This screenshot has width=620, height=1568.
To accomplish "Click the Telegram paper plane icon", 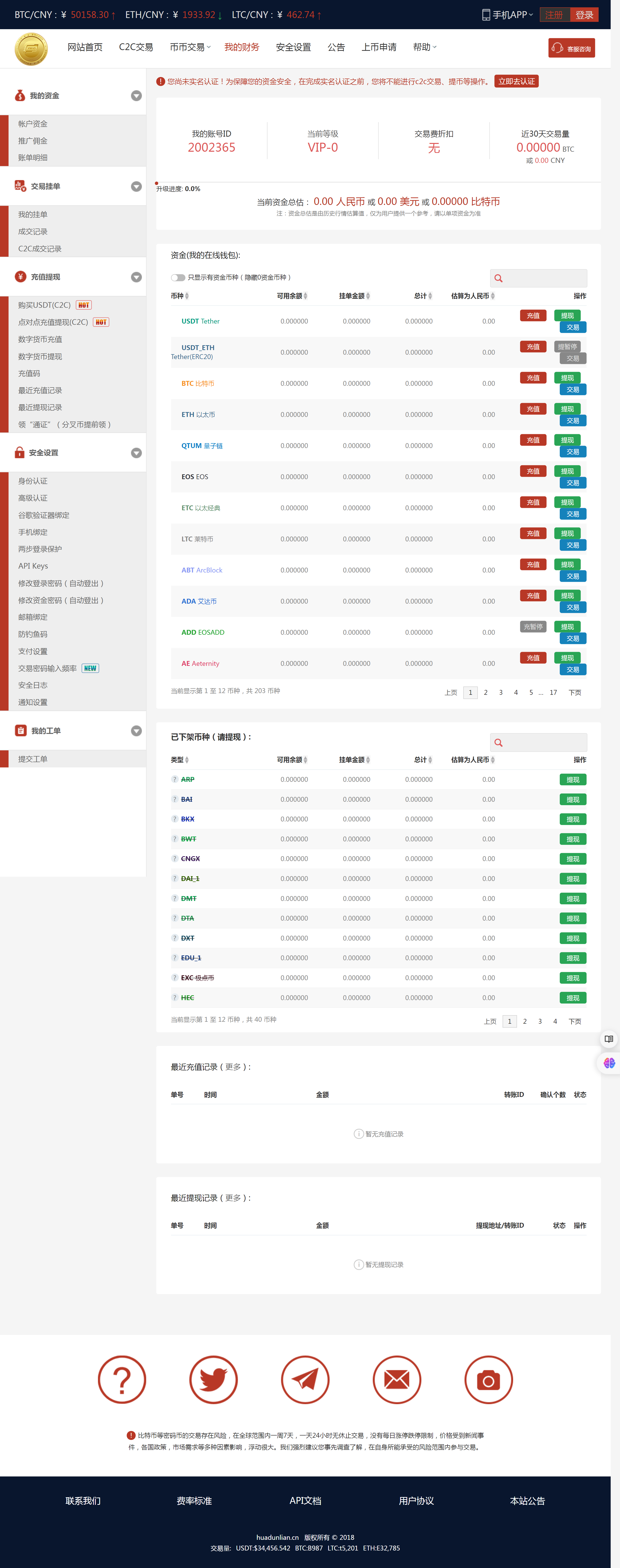I will tap(305, 1379).
